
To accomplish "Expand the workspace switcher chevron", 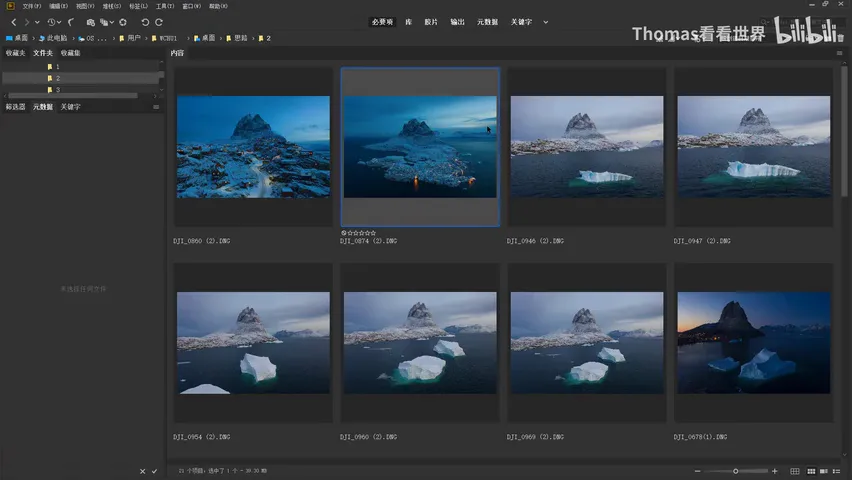I will point(546,22).
